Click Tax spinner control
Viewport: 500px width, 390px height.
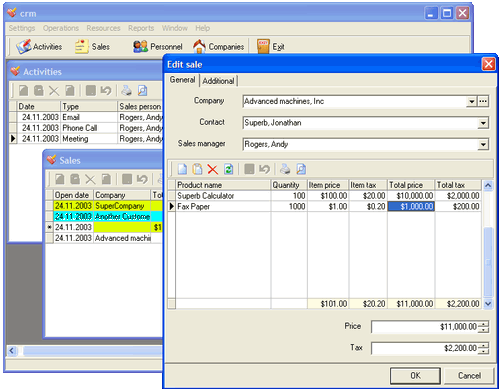pyautogui.click(x=483, y=348)
